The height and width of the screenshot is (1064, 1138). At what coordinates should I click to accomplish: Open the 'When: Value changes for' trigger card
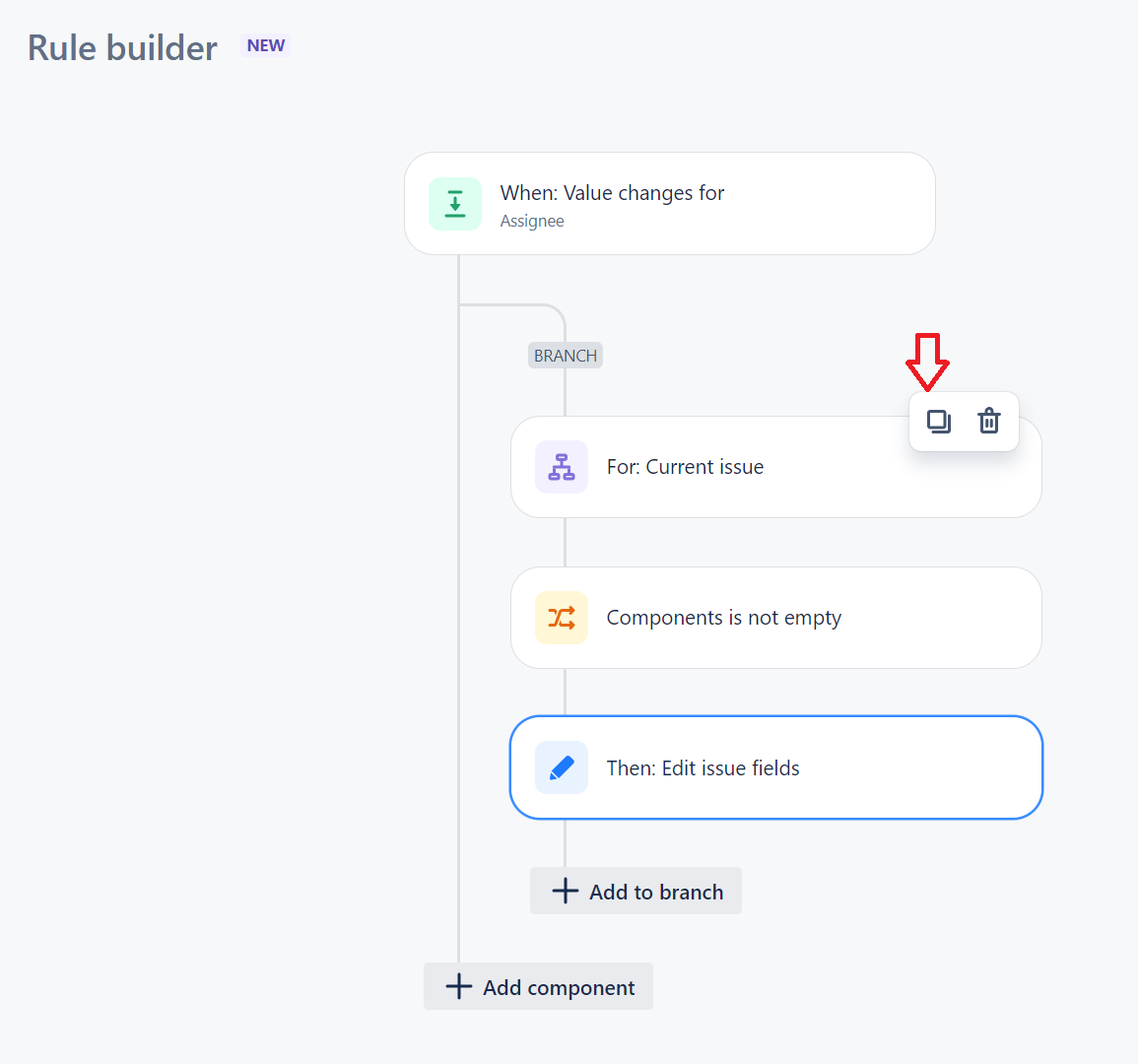pyautogui.click(x=669, y=204)
